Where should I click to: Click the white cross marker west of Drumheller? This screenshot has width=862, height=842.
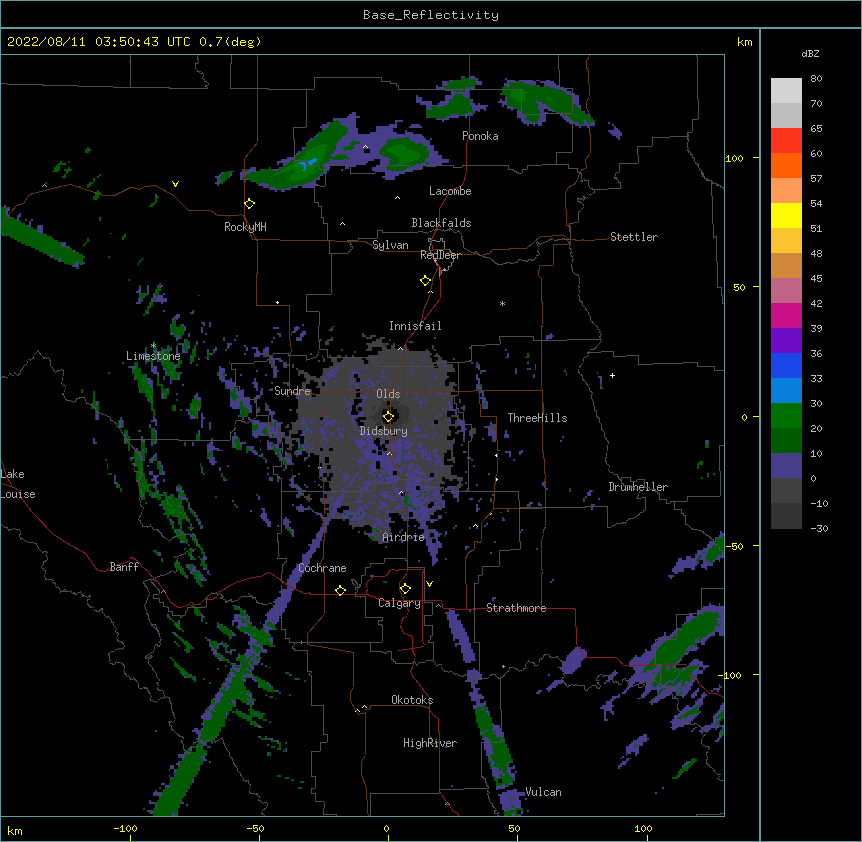point(612,375)
